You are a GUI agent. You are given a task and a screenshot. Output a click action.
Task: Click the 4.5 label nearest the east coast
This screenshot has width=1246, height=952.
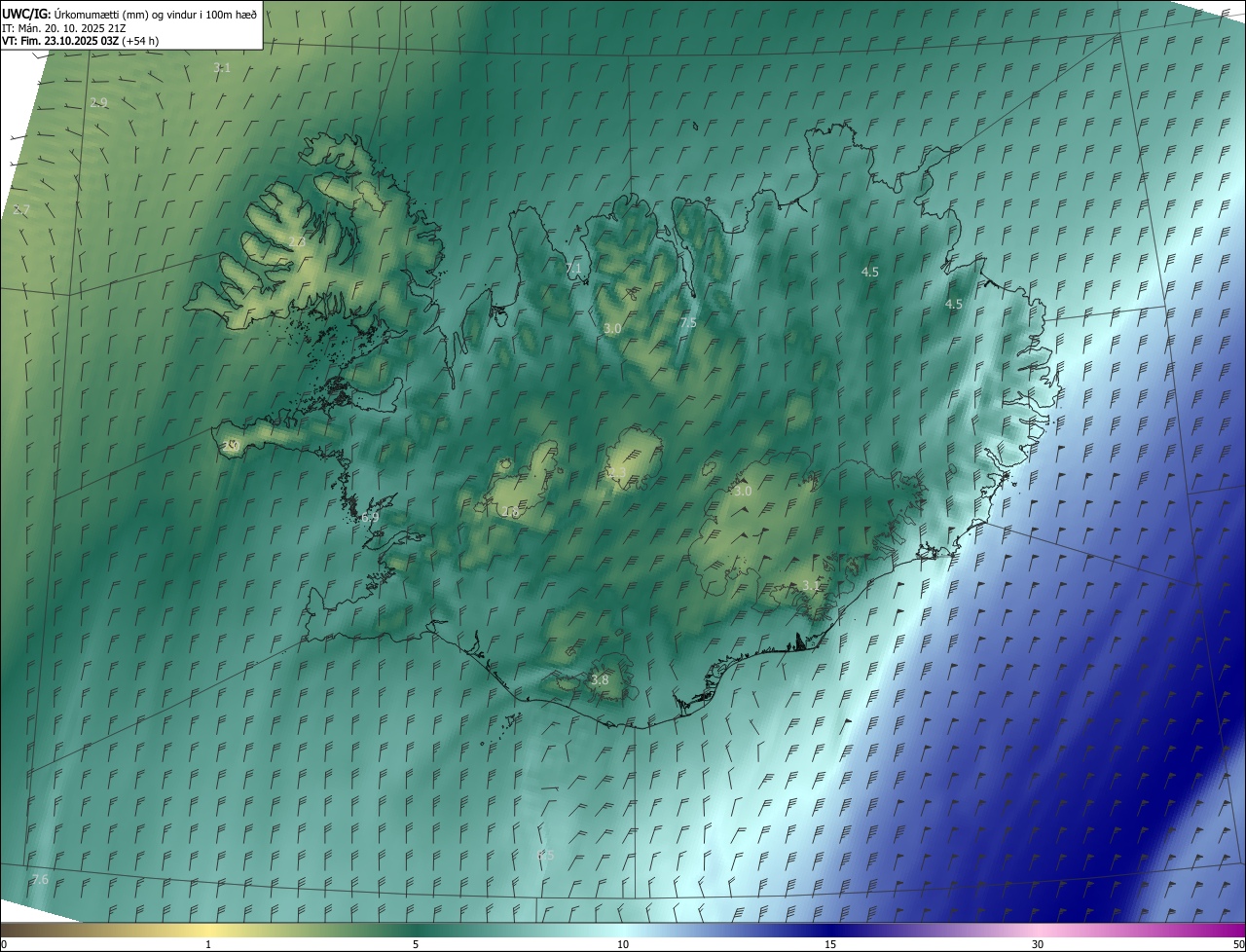pyautogui.click(x=954, y=304)
